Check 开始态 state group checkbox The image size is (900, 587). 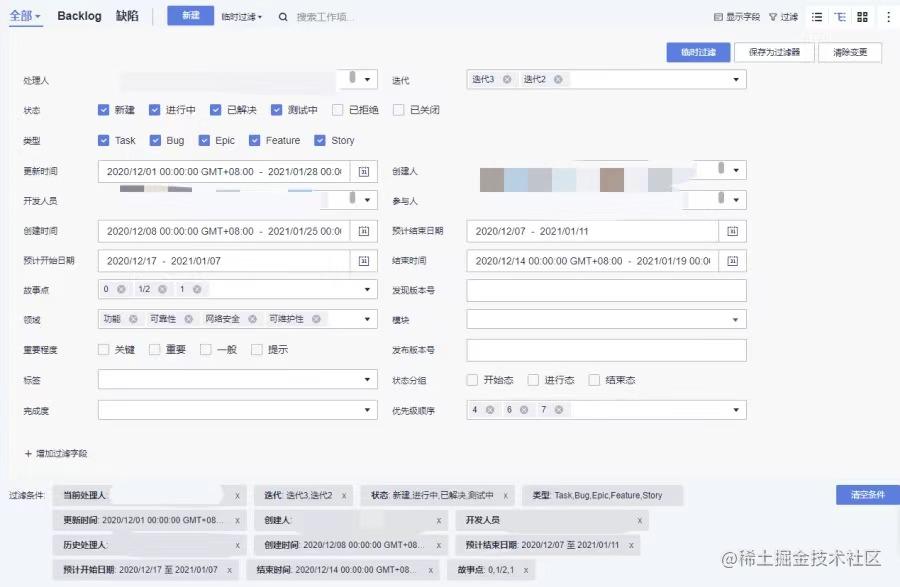point(472,380)
